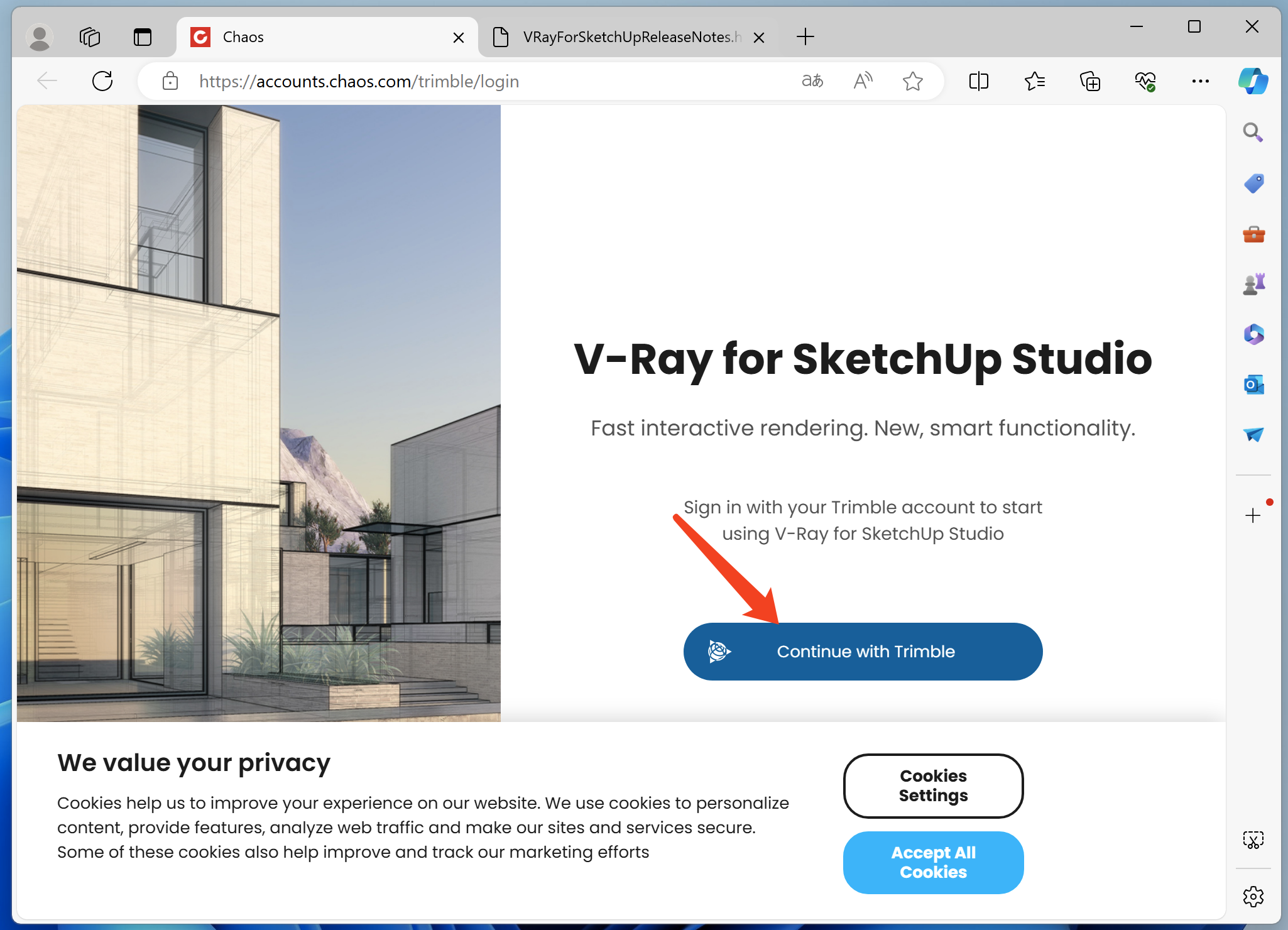Open the translate page icon
The height and width of the screenshot is (930, 1288).
812,81
